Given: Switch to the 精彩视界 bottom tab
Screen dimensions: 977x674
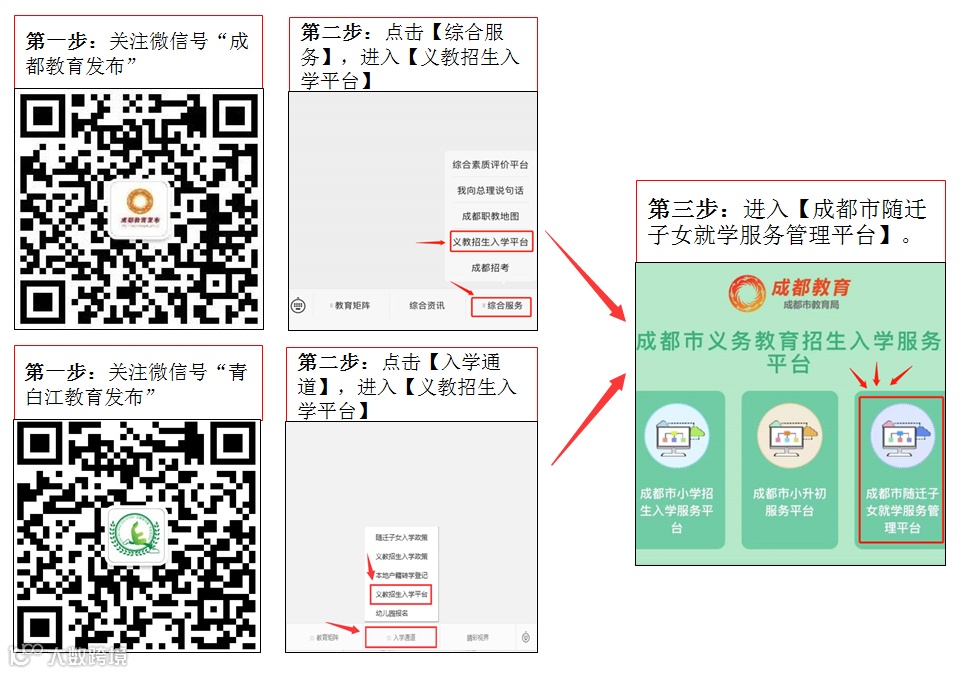Looking at the screenshot, I should 478,637.
